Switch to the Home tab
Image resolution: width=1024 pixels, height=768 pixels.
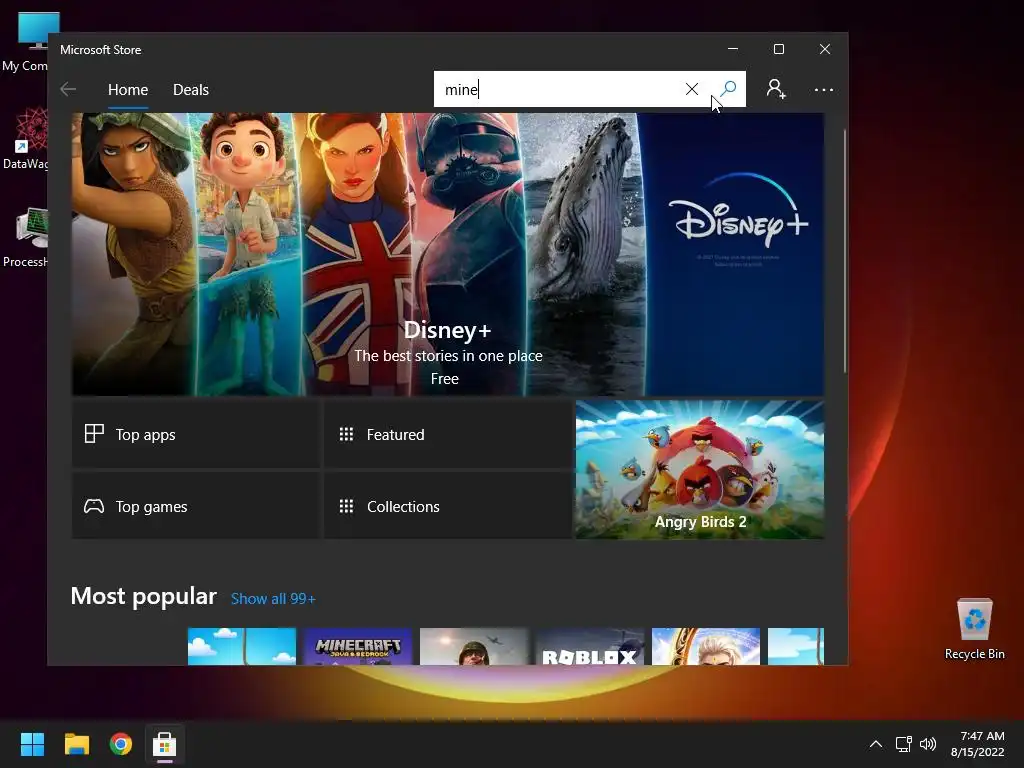128,89
